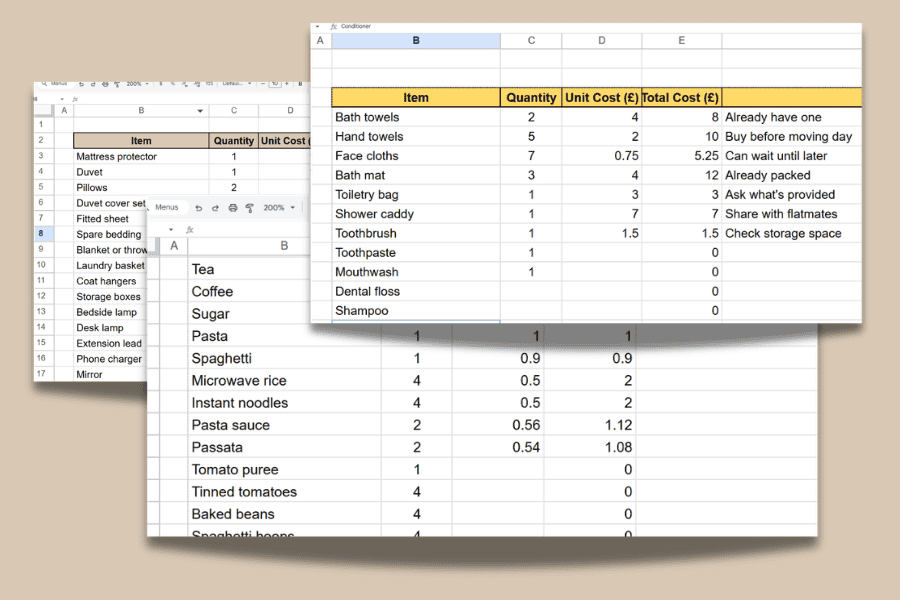
Task: Open name box dropdown in bathroom sheet
Action: click(x=317, y=26)
